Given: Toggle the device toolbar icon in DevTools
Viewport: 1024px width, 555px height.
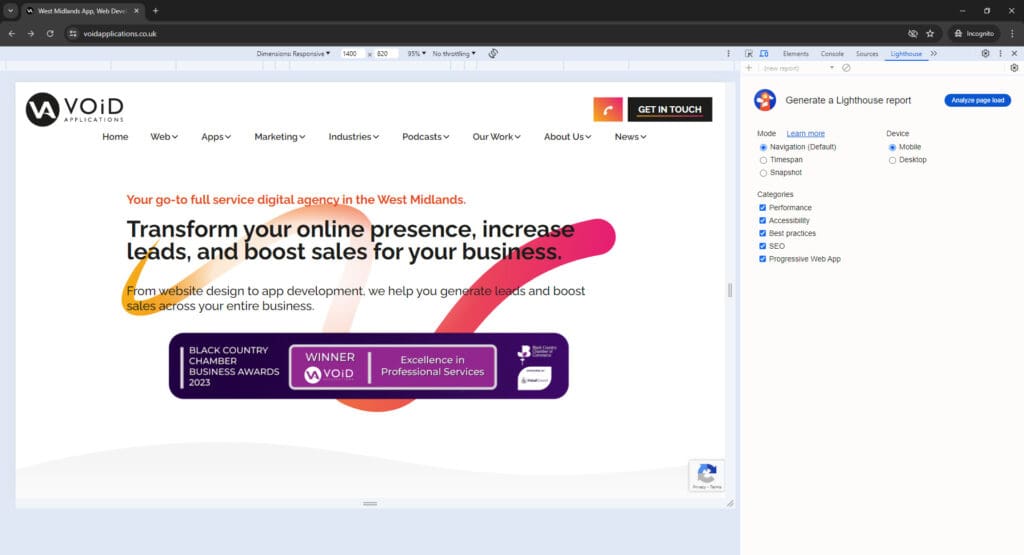Looking at the screenshot, I should pos(764,53).
